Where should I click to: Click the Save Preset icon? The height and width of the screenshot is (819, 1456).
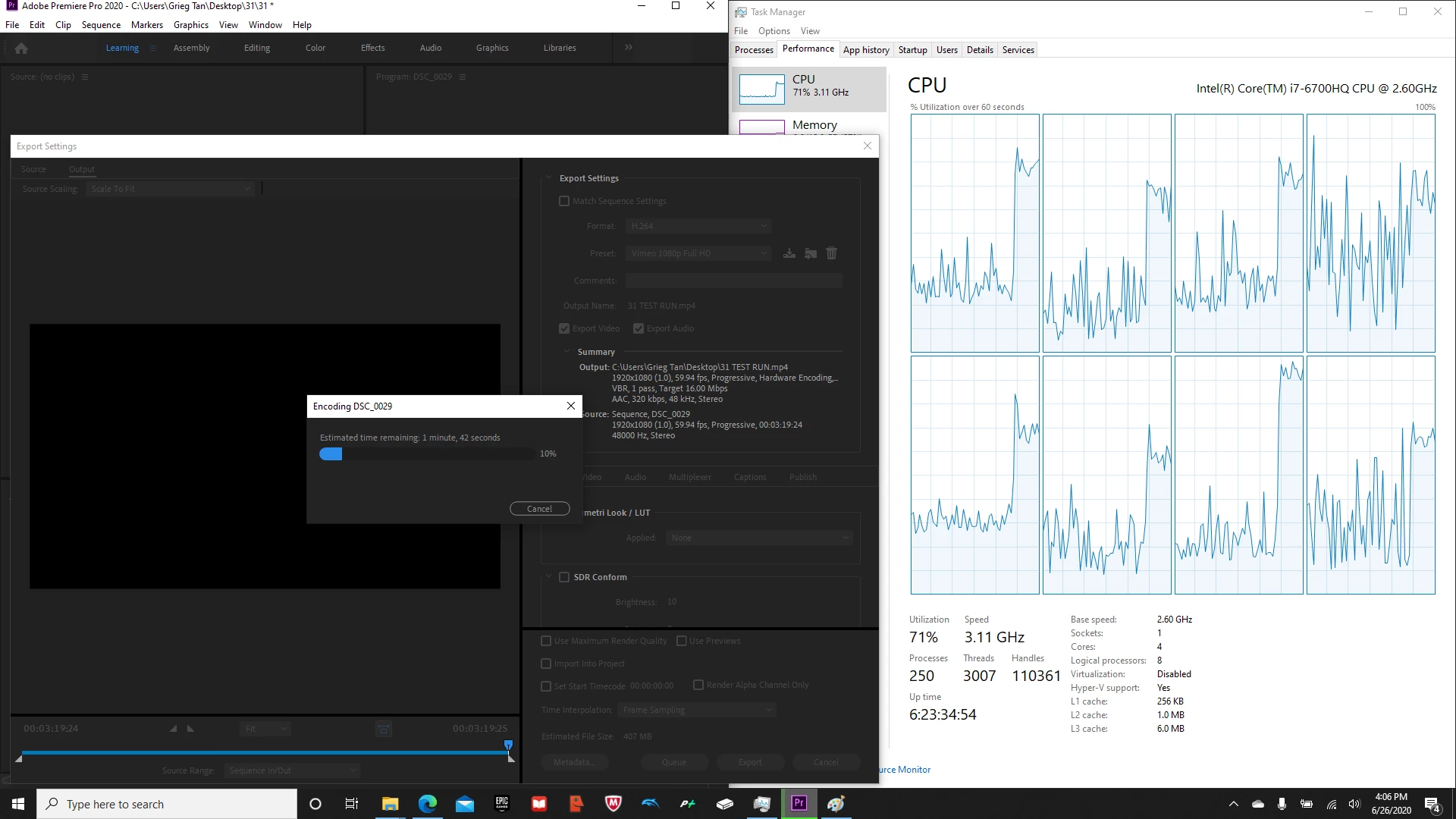789,253
